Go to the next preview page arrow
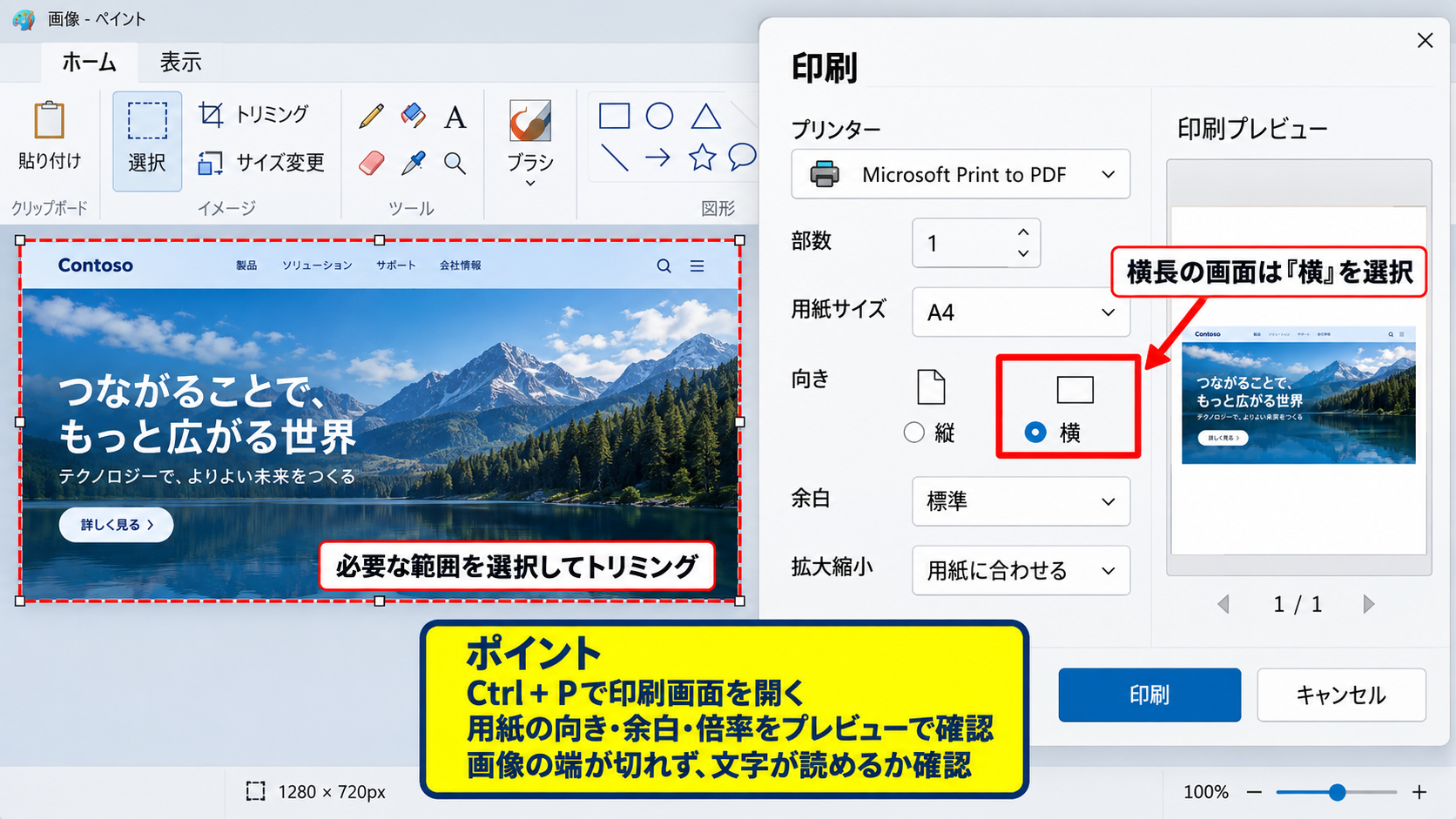 1368,604
